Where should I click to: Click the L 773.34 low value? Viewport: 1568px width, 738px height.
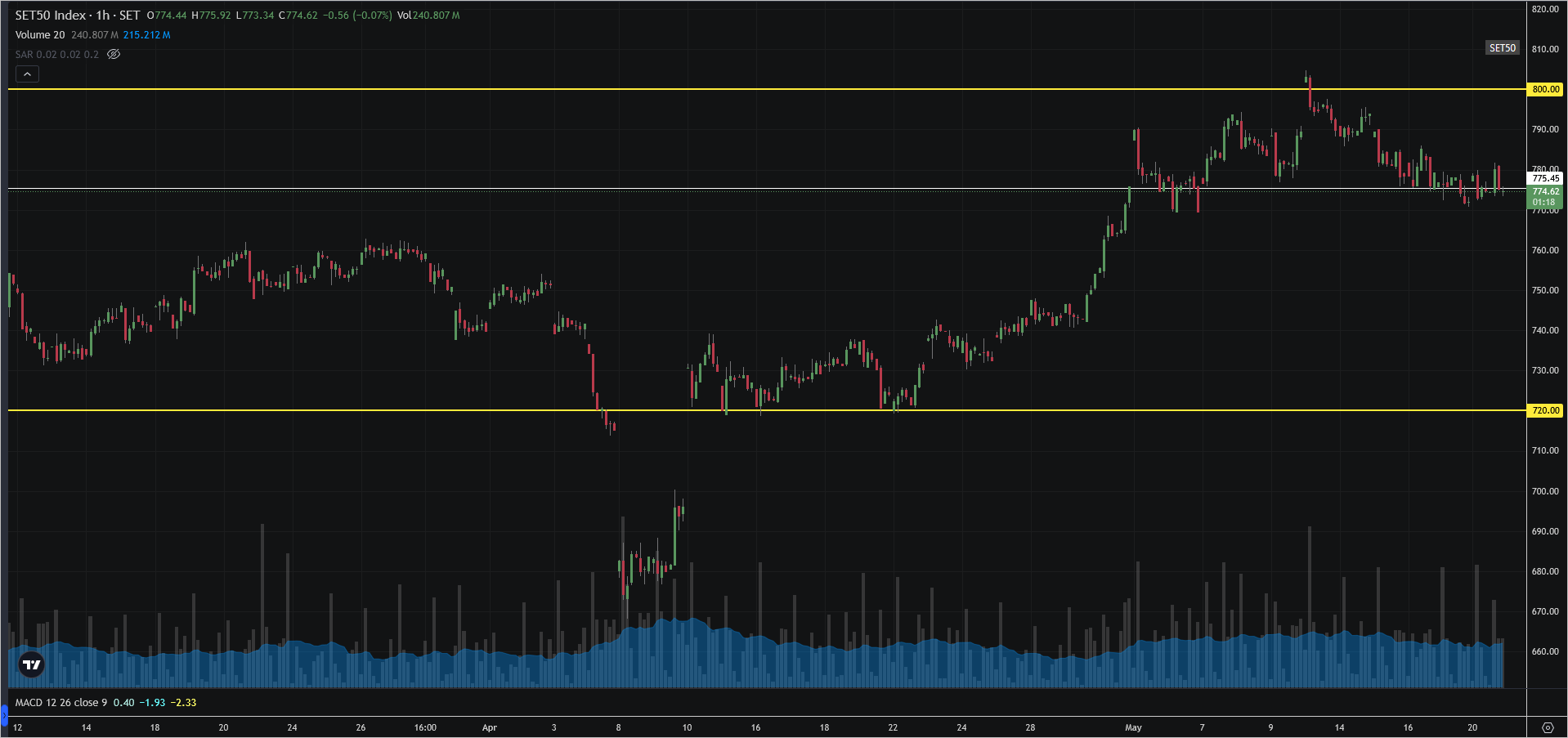click(x=255, y=16)
